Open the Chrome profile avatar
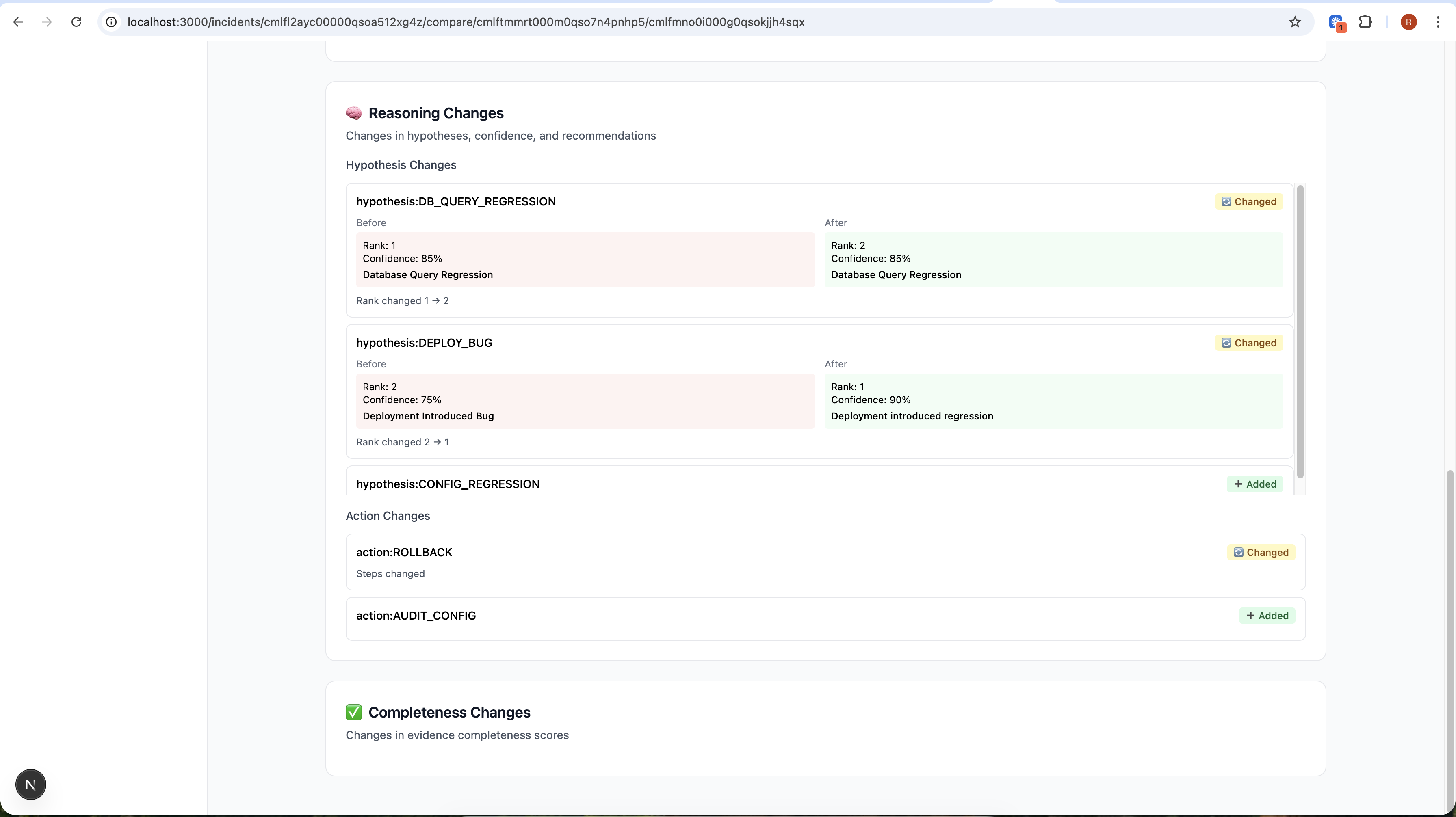 pos(1408,22)
